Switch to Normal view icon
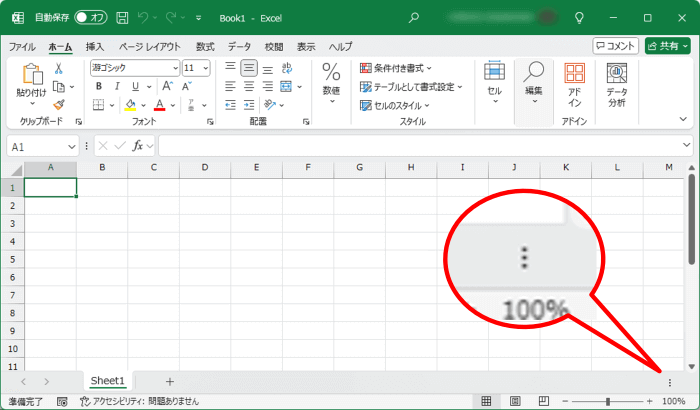Image resolution: width=700 pixels, height=410 pixels. [x=486, y=401]
